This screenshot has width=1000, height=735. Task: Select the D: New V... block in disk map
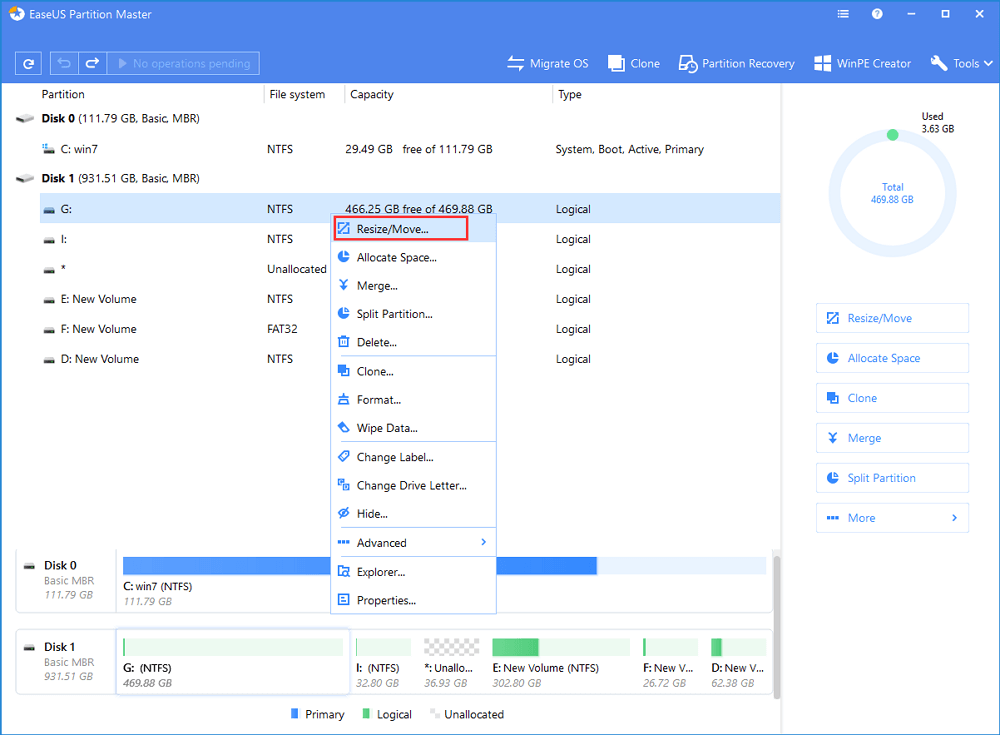tap(739, 662)
